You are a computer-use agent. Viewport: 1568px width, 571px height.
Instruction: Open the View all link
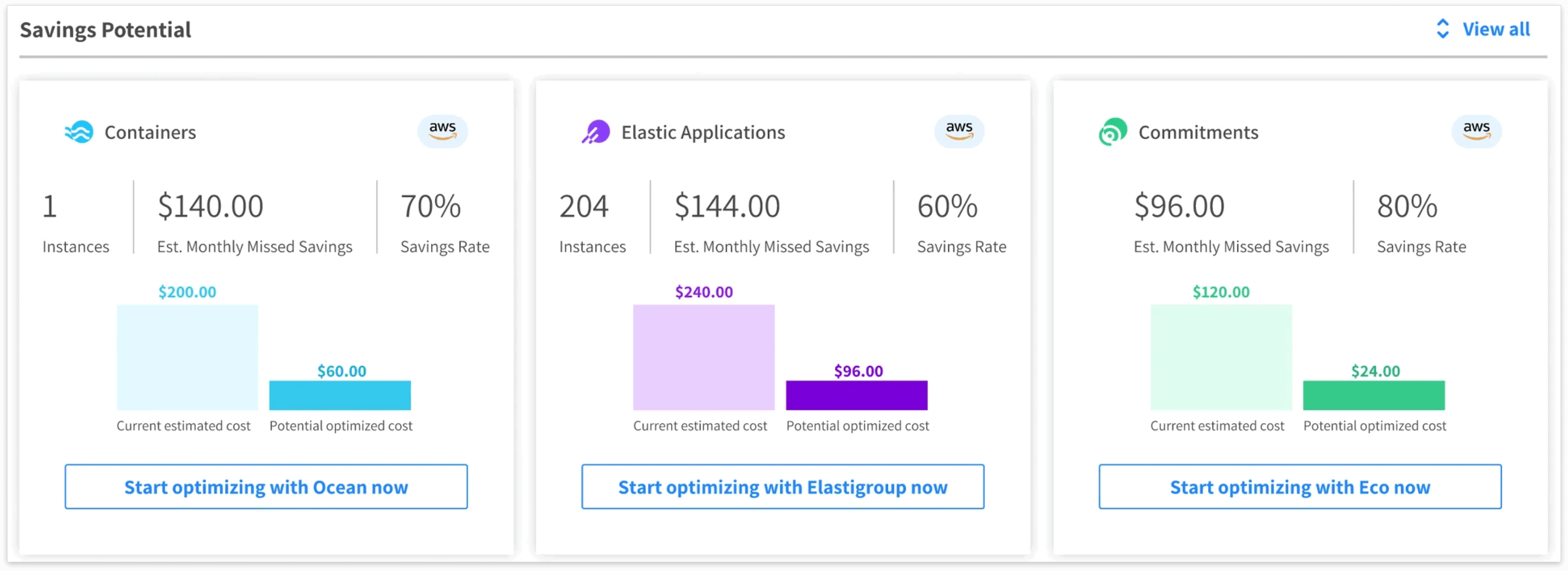[1496, 29]
